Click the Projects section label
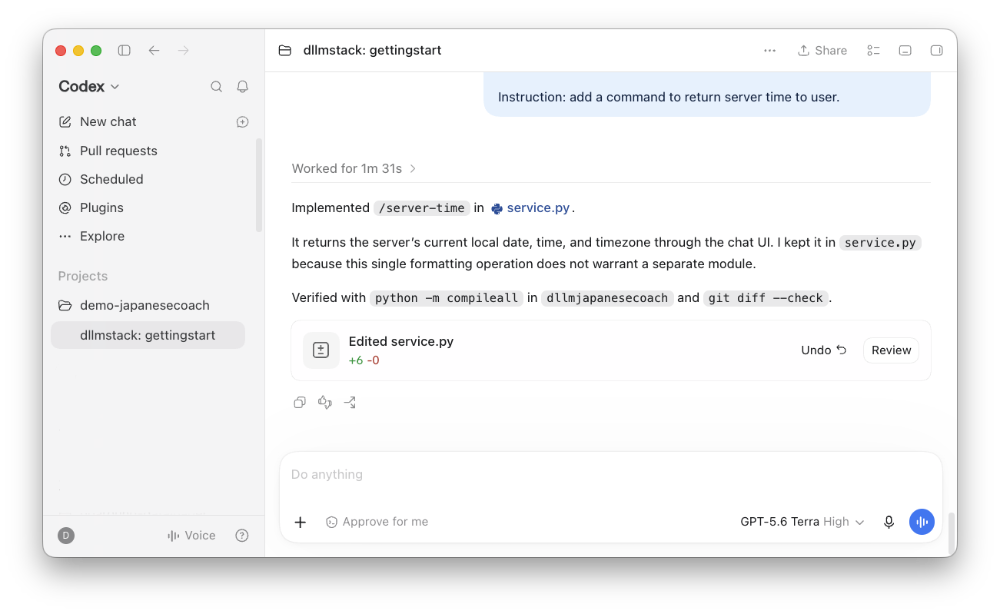The width and height of the screenshot is (1000, 614). (x=83, y=276)
